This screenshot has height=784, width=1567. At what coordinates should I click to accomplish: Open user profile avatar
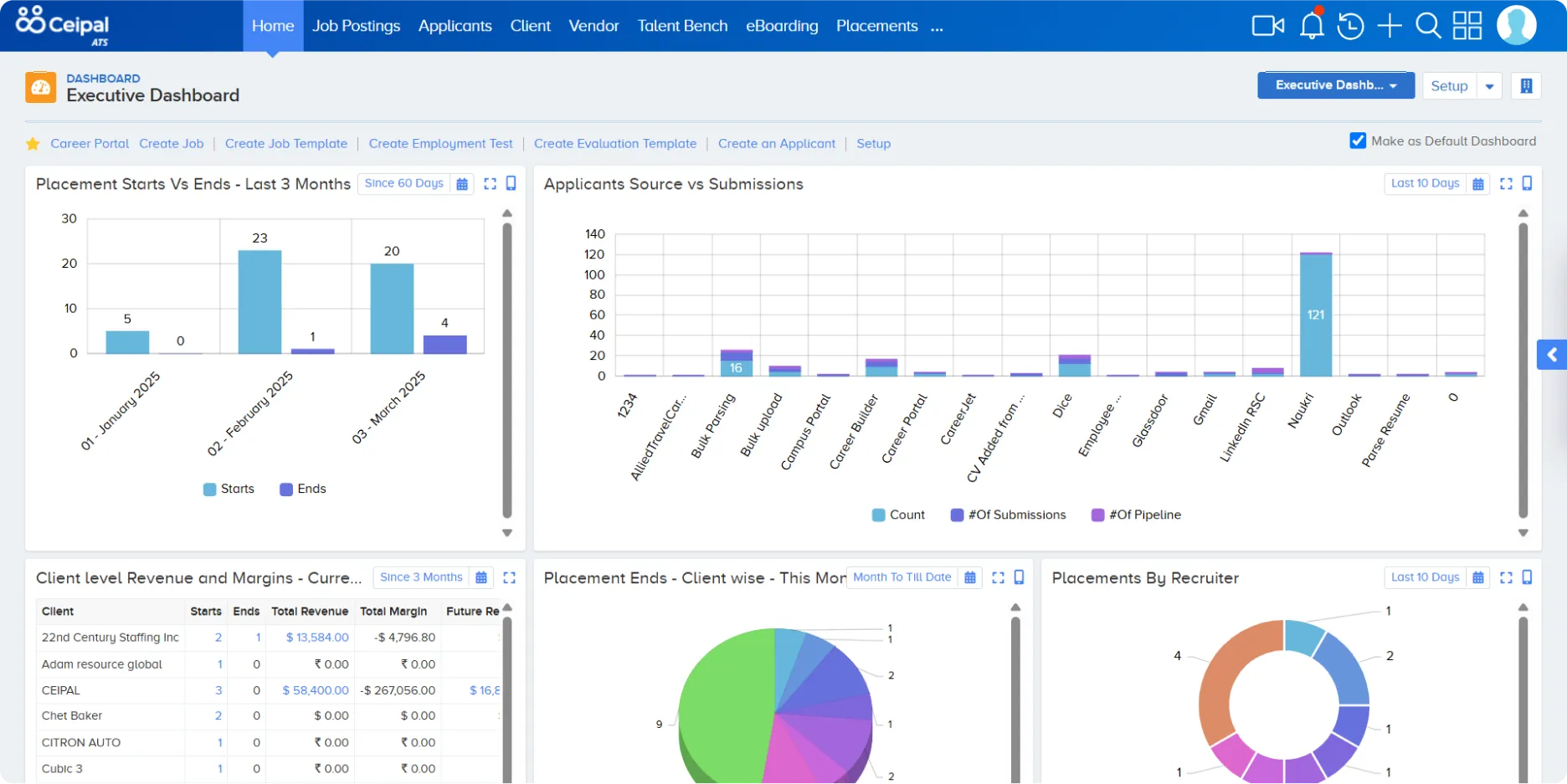tap(1516, 25)
